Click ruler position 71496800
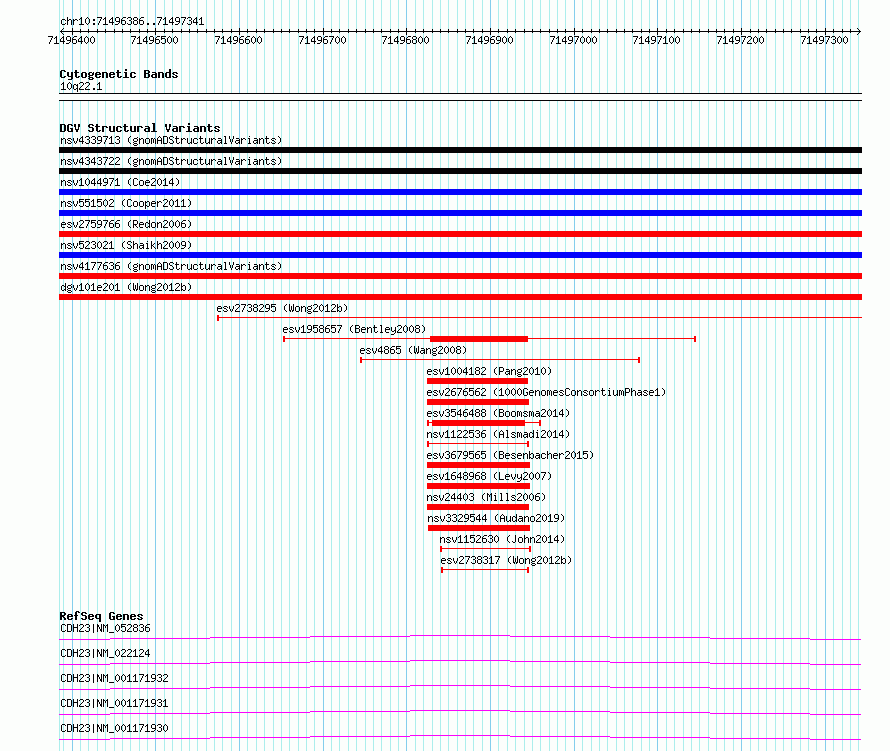Image resolution: width=890 pixels, height=751 pixels. [405, 40]
